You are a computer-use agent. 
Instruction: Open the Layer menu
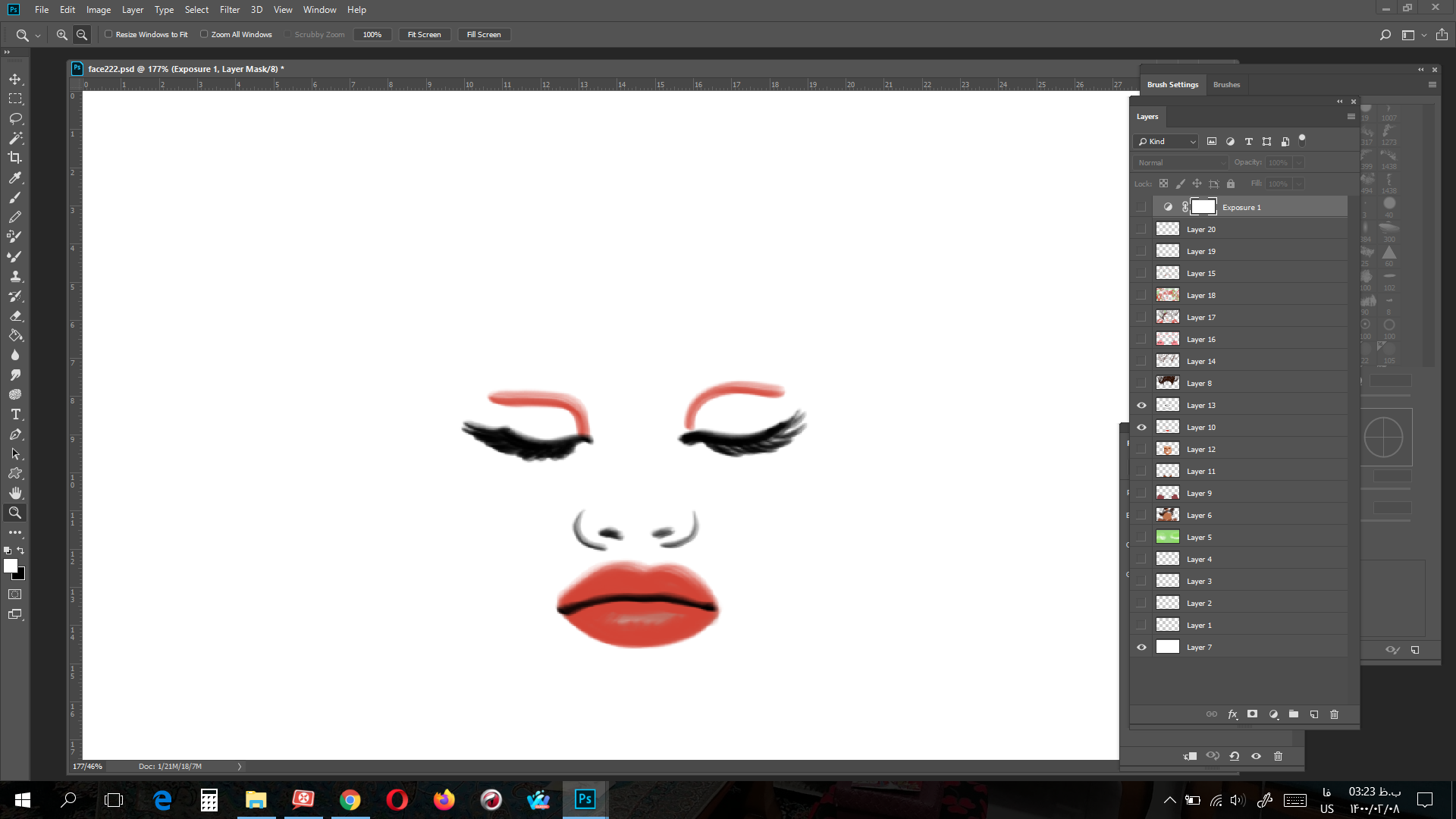(133, 10)
